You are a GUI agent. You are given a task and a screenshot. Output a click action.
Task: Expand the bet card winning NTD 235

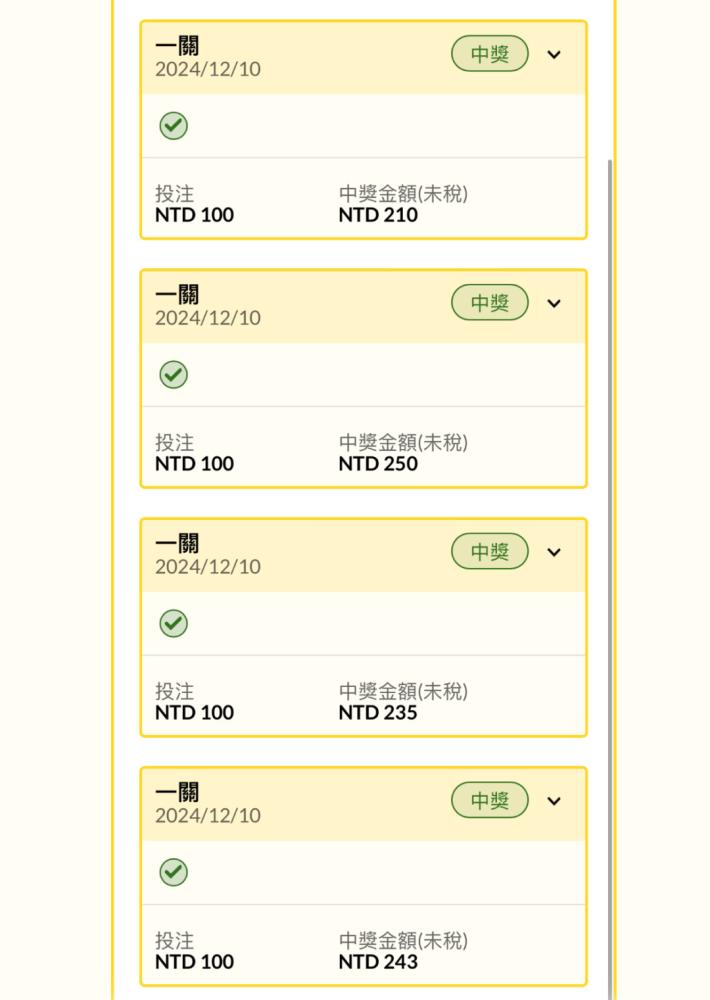554,552
